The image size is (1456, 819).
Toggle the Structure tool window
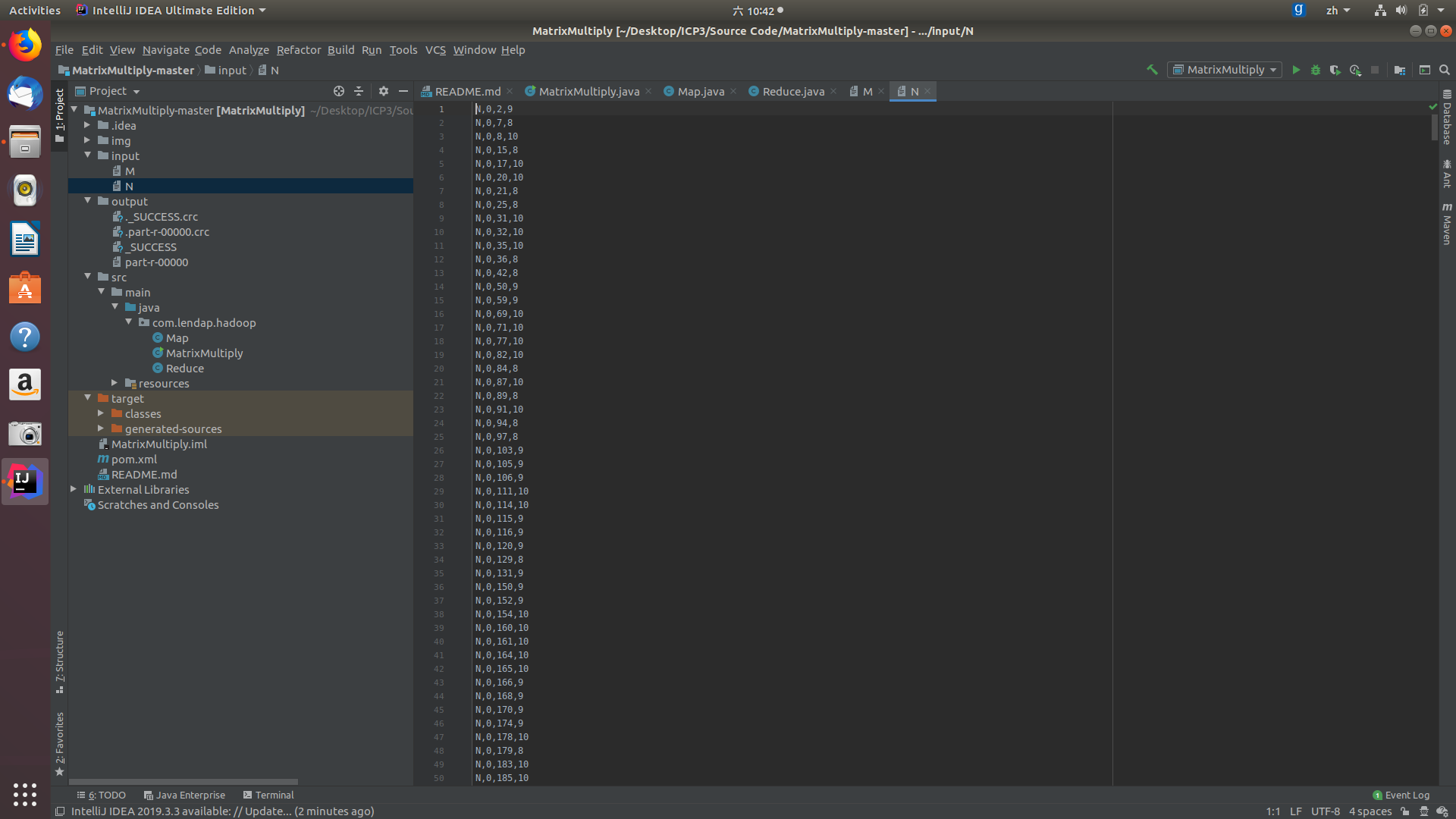[x=60, y=661]
